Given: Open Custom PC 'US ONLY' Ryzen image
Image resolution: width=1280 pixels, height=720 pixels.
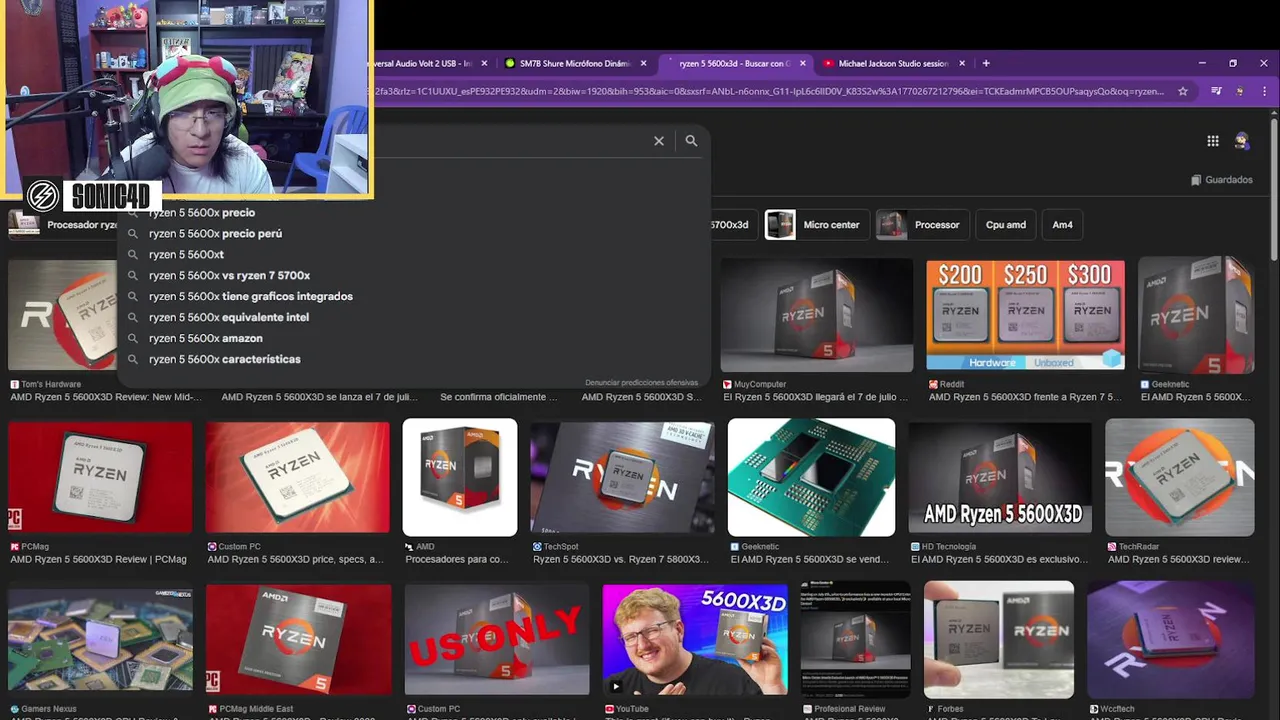Looking at the screenshot, I should tap(497, 640).
